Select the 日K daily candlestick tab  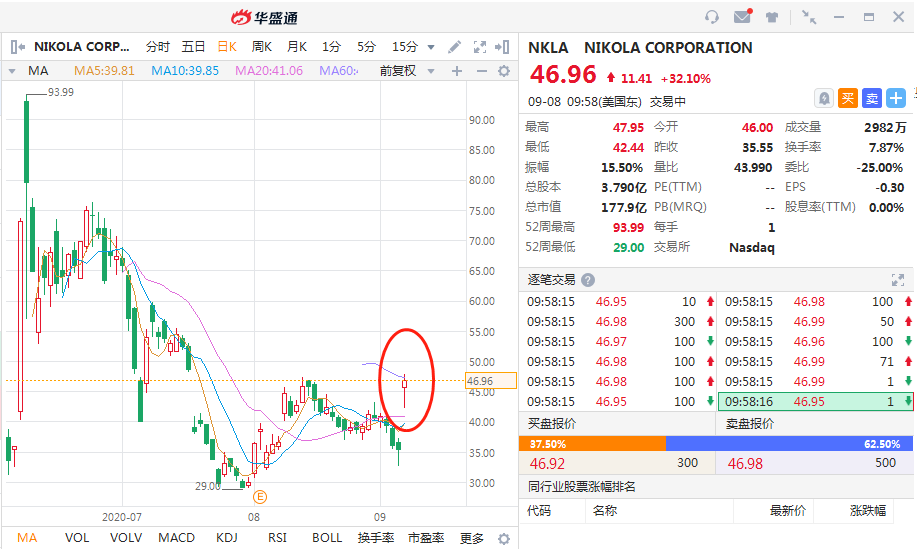click(x=227, y=47)
